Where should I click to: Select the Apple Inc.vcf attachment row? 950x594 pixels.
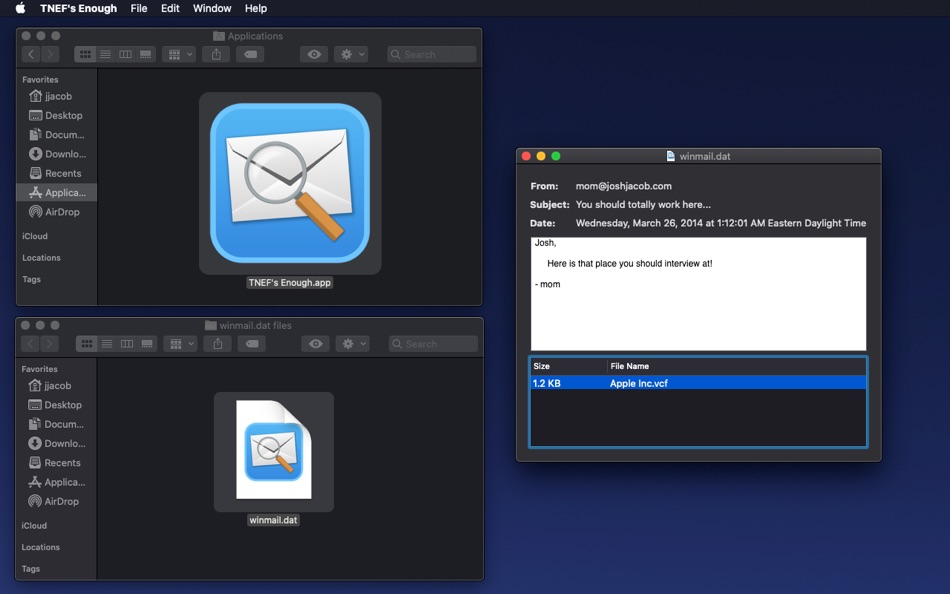(698, 383)
